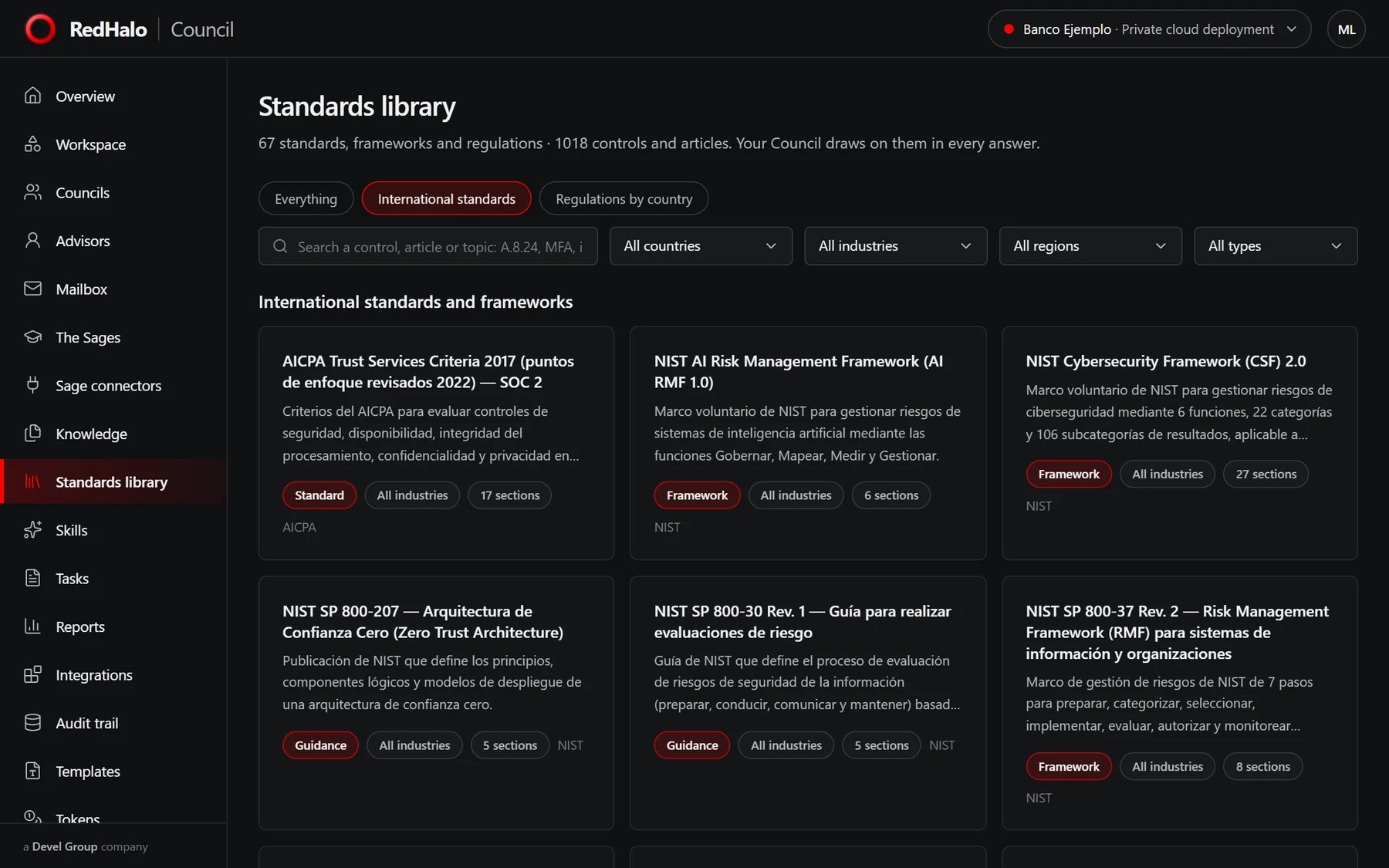Image resolution: width=1389 pixels, height=868 pixels.
Task: Open the ML user avatar
Action: [1346, 29]
